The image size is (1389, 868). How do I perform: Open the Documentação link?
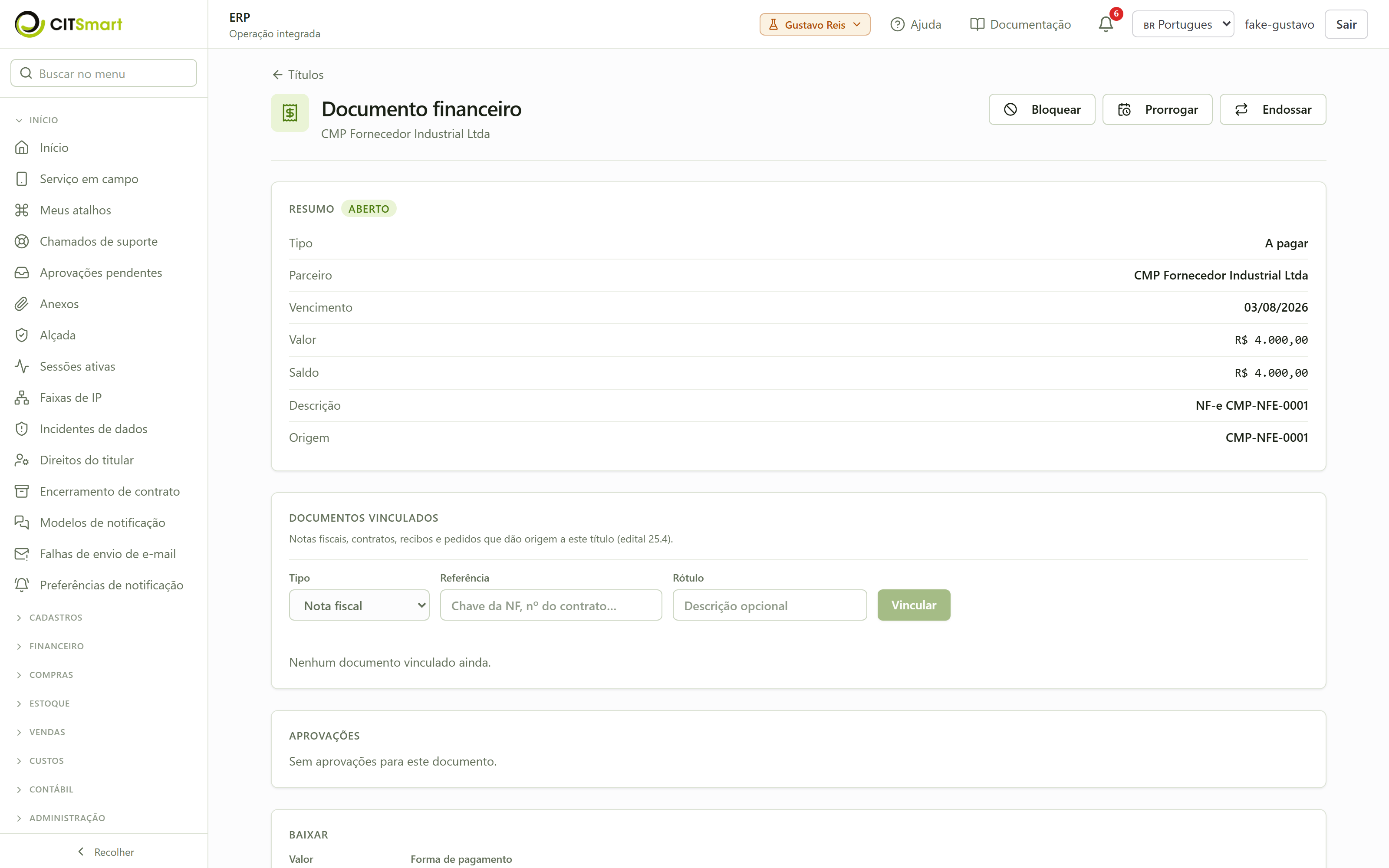[1020, 24]
